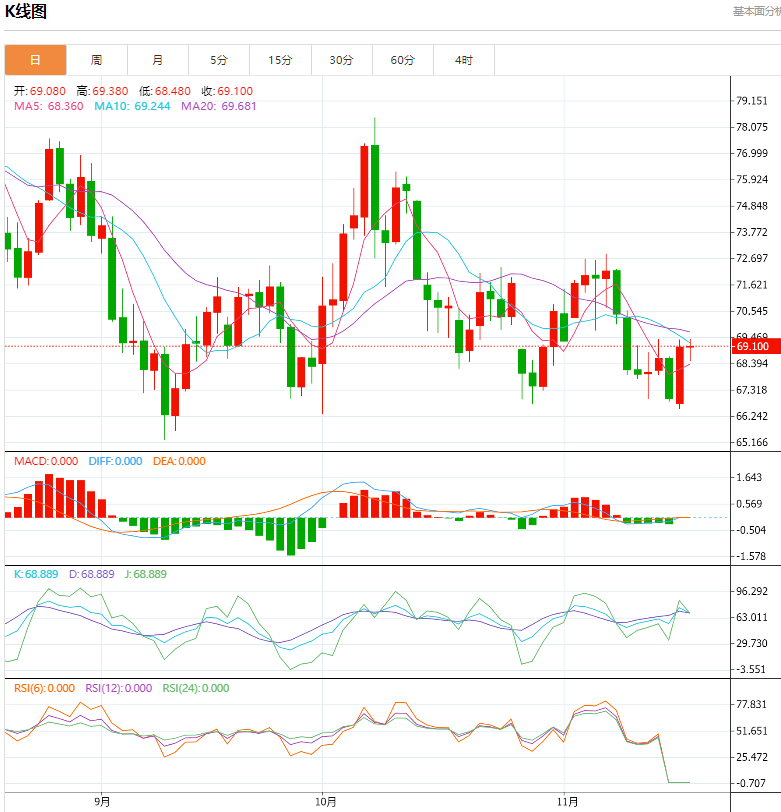Click the 11月 date axis marker

pos(568,801)
